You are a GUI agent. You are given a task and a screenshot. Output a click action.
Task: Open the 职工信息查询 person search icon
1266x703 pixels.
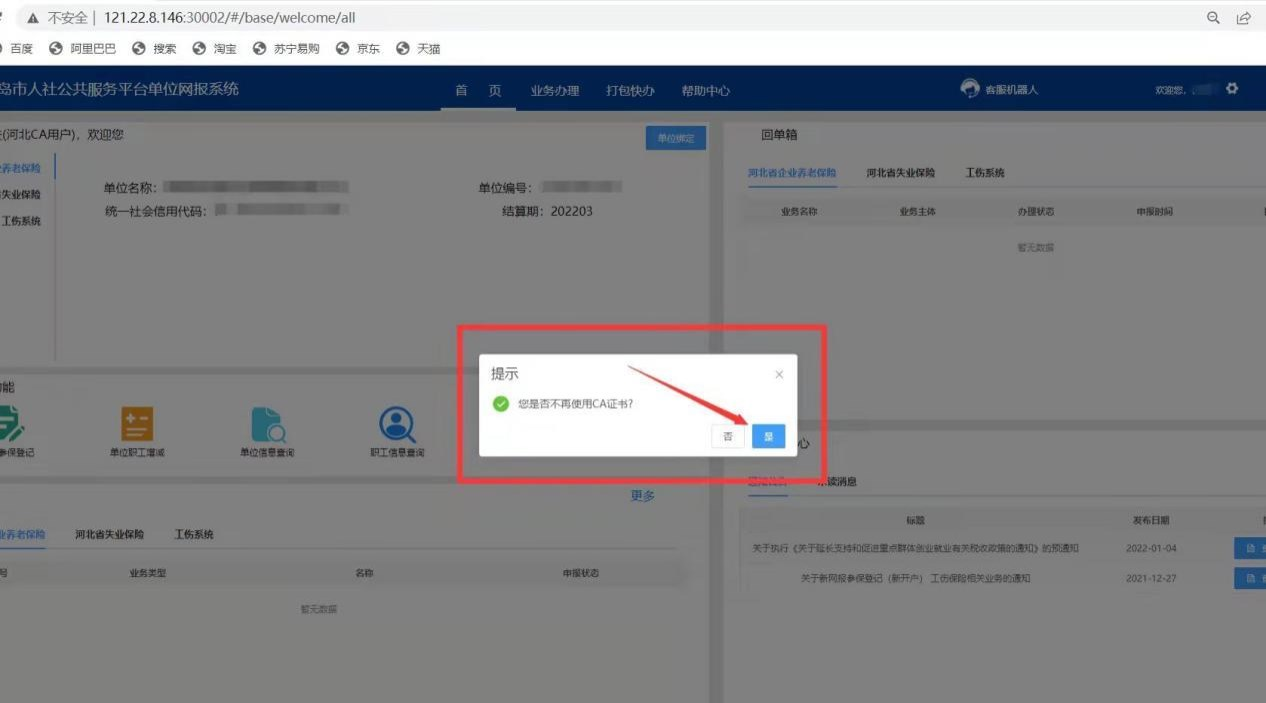coord(397,424)
